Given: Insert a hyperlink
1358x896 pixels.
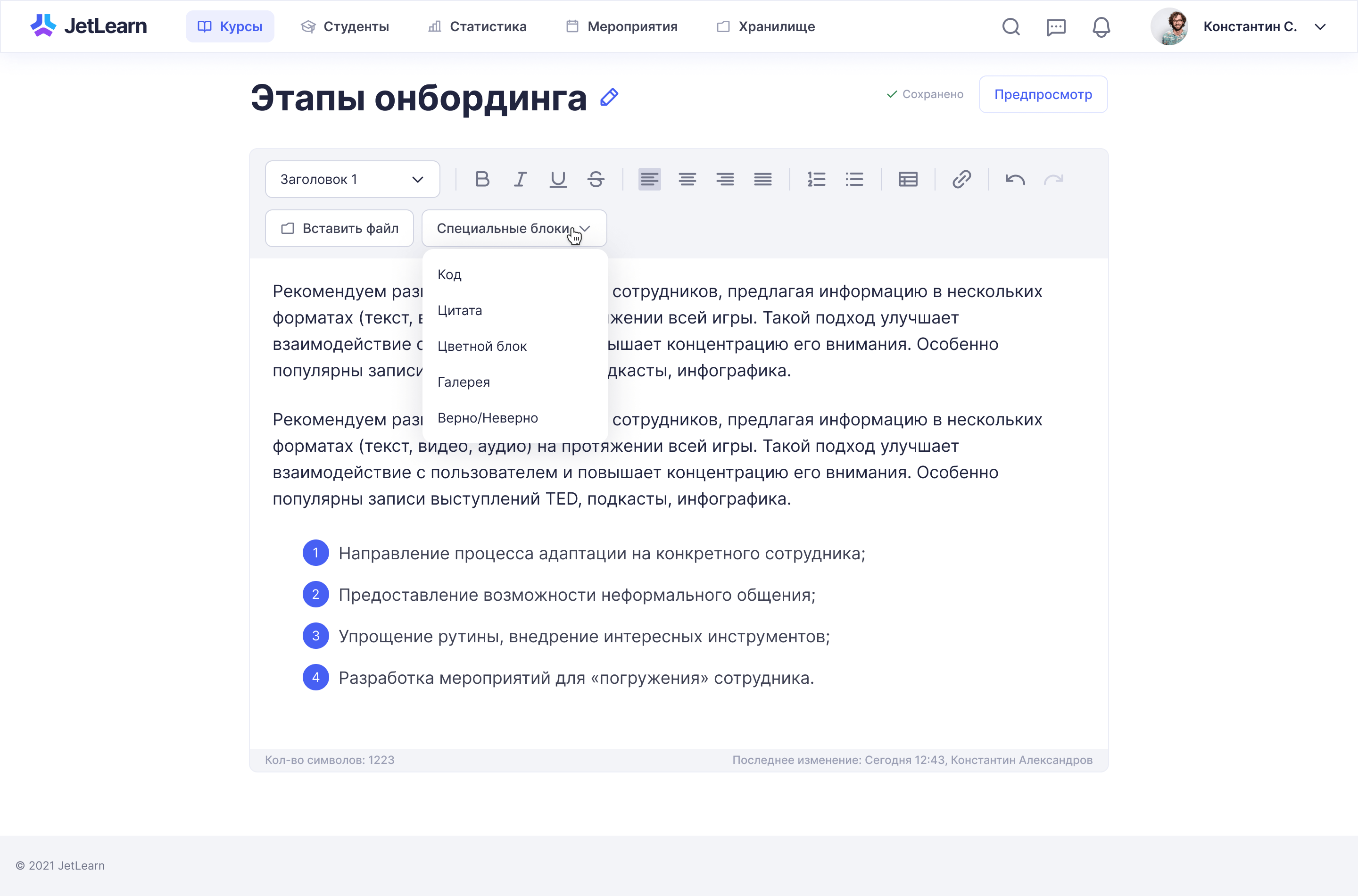Looking at the screenshot, I should pyautogui.click(x=961, y=179).
